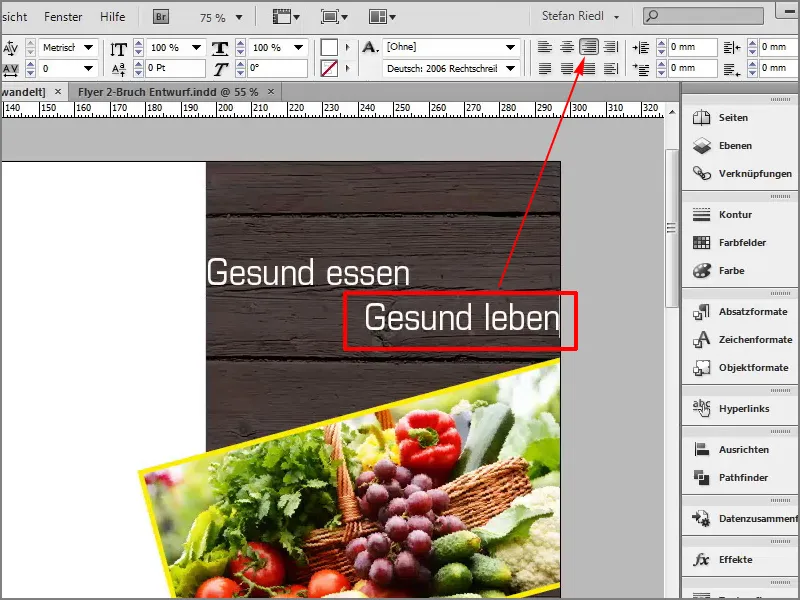Open the screen mode icon menu
The height and width of the screenshot is (600, 800).
(334, 17)
